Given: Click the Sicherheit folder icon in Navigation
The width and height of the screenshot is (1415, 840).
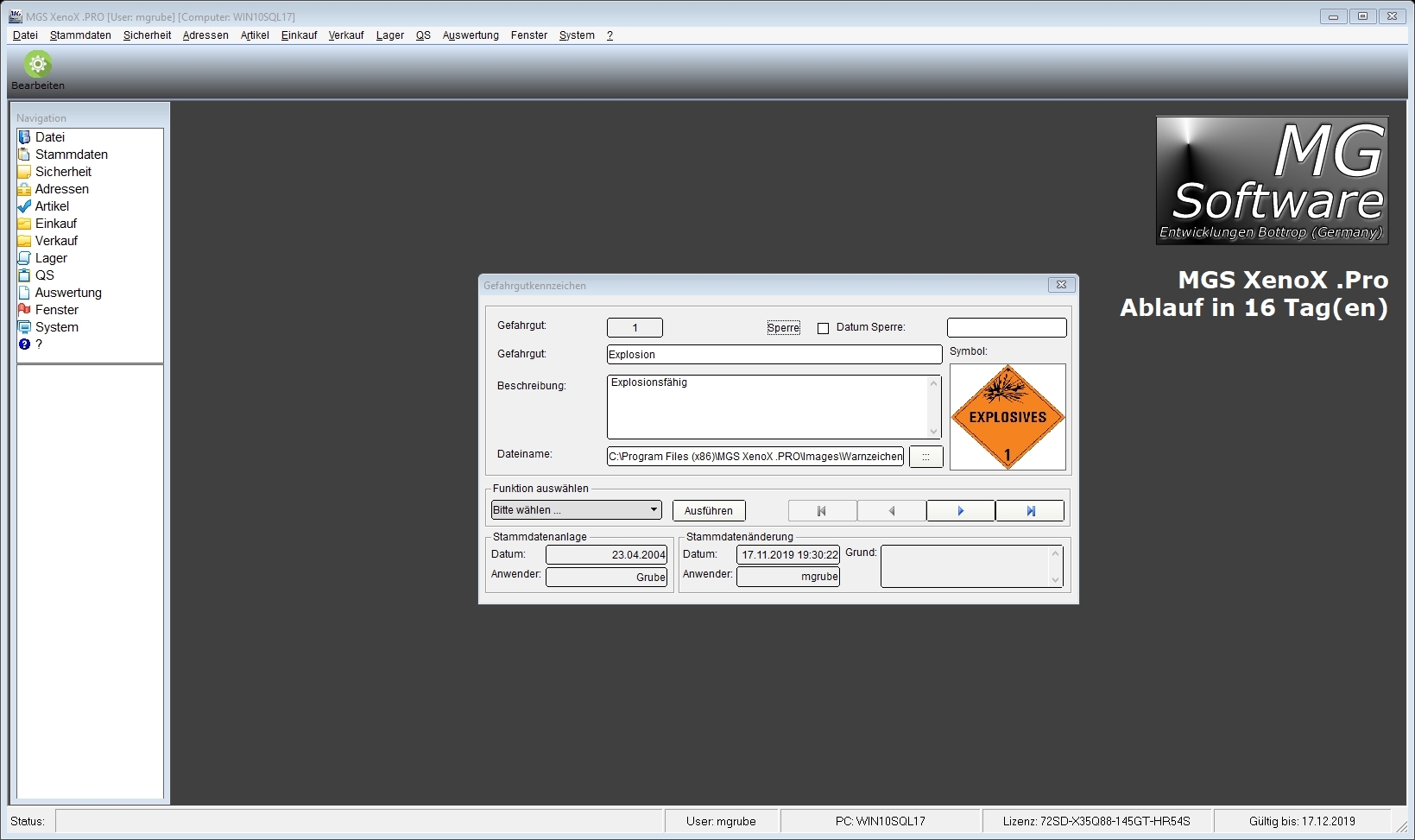Looking at the screenshot, I should (24, 172).
